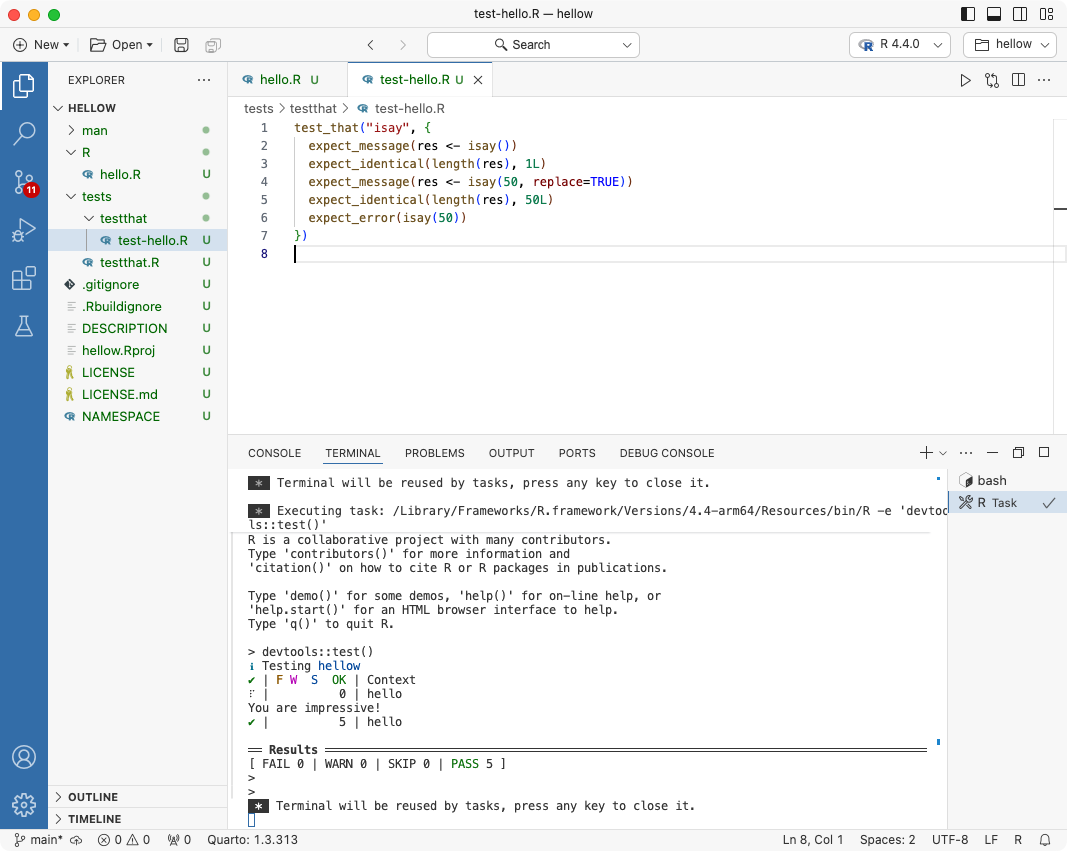This screenshot has width=1067, height=851.
Task: Open the Extensions view
Action: 24,278
